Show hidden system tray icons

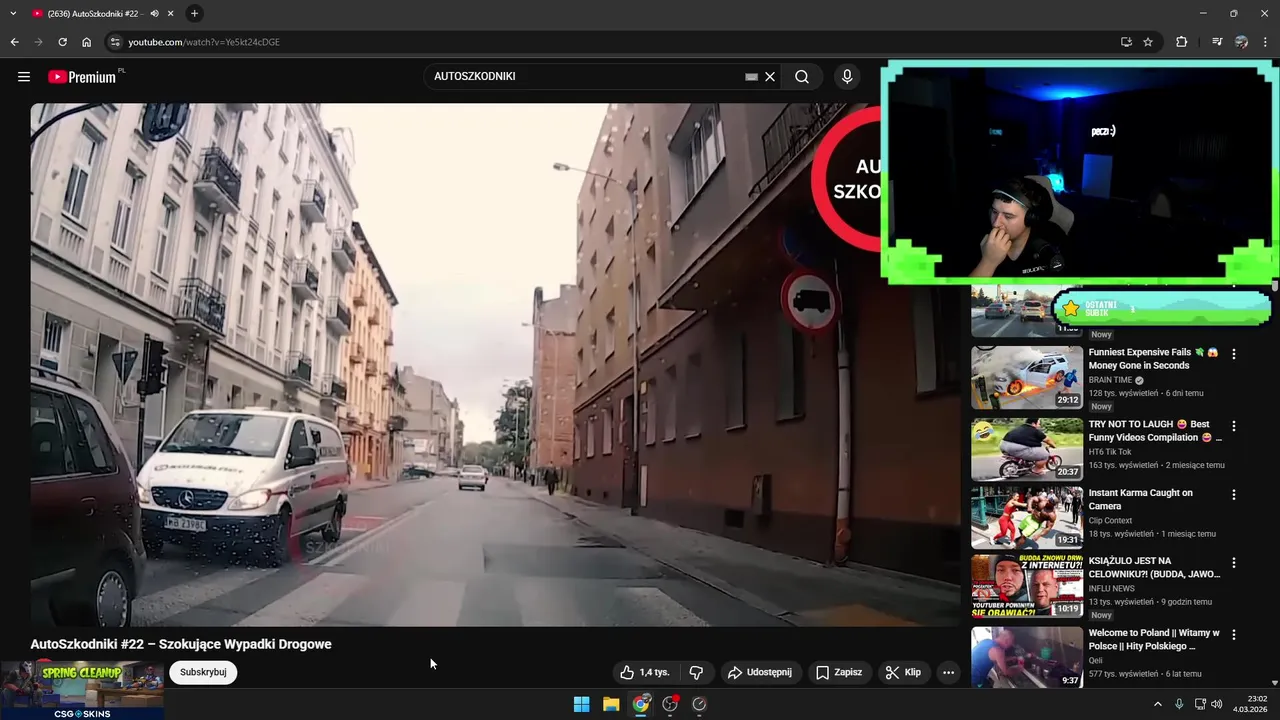pyautogui.click(x=1158, y=704)
